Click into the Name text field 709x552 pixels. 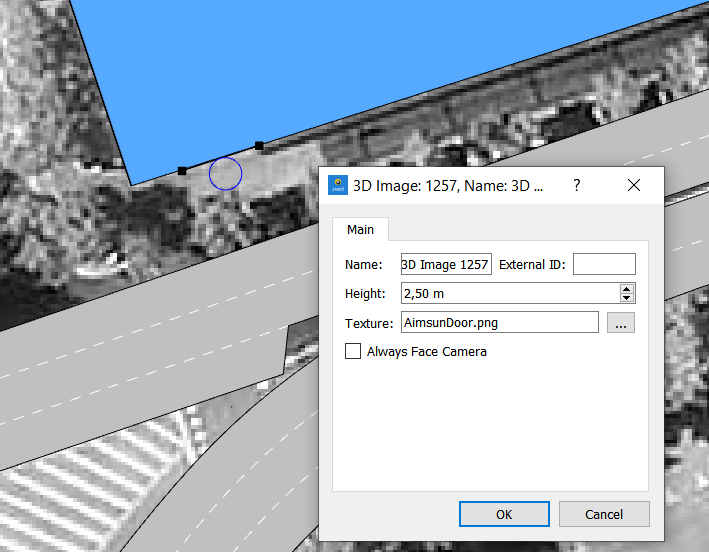445,264
